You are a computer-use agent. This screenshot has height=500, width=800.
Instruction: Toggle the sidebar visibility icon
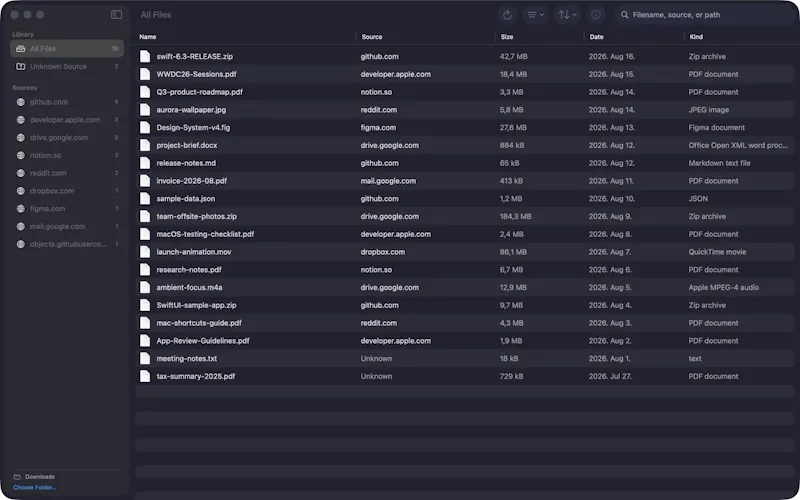[116, 15]
